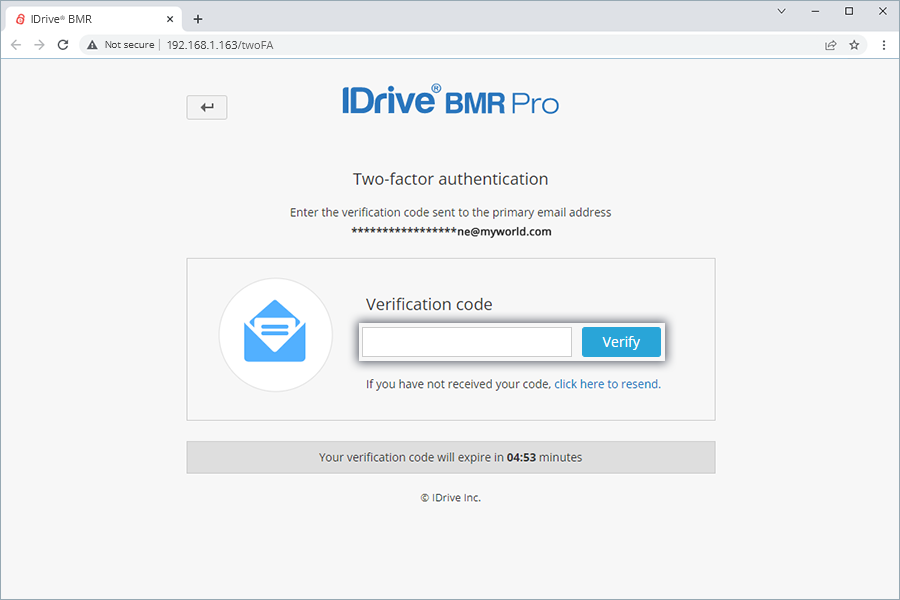This screenshot has height=600, width=900.
Task: Click the 'click here to resend' link
Action: point(607,384)
